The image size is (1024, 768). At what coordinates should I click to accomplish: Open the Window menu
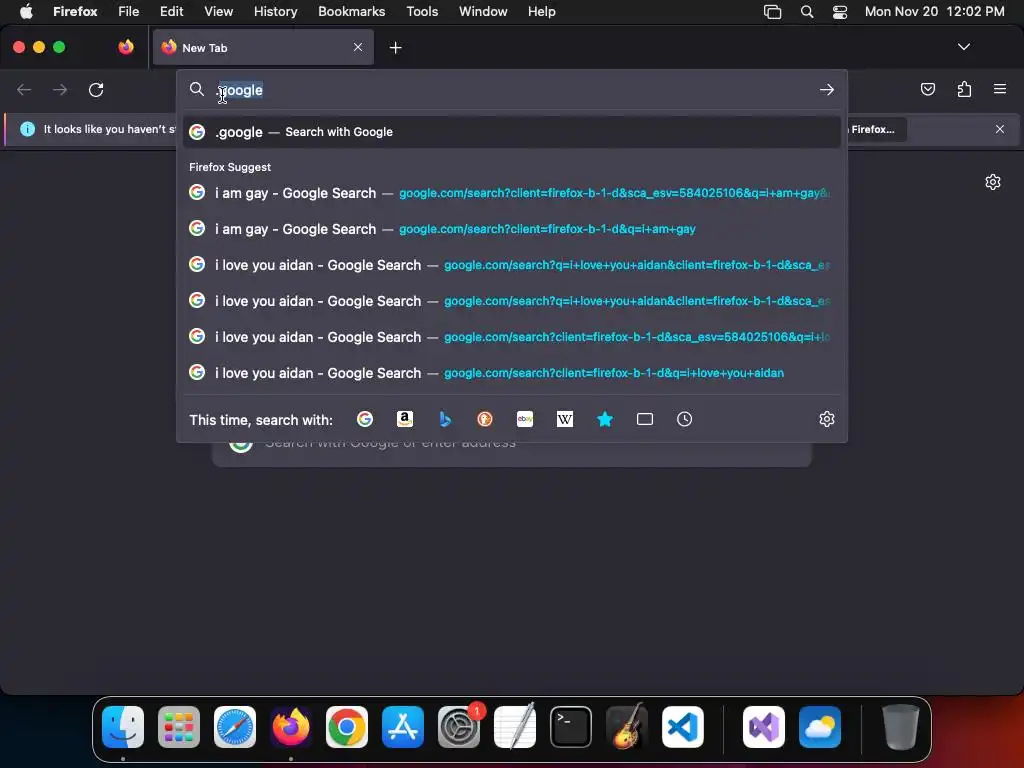483,12
